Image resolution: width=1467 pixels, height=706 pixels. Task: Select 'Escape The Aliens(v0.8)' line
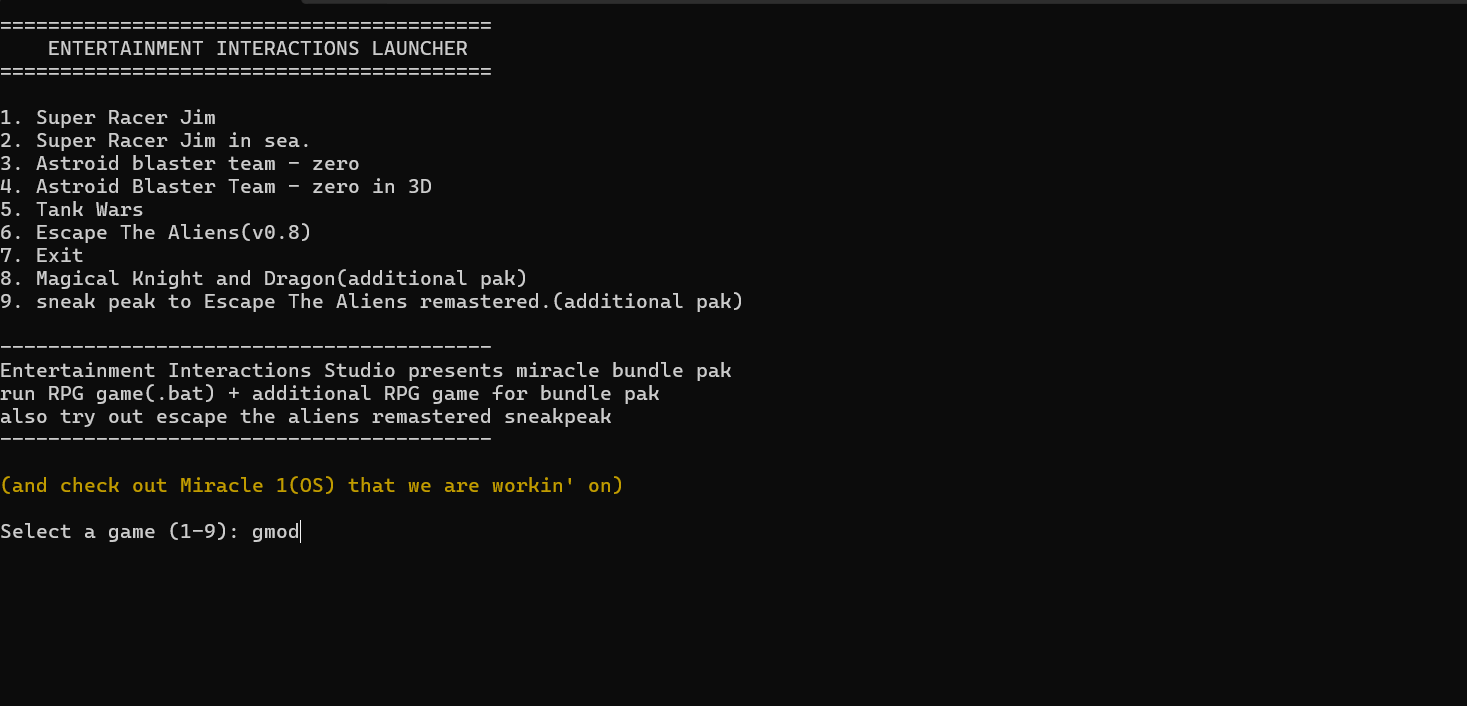pos(156,232)
